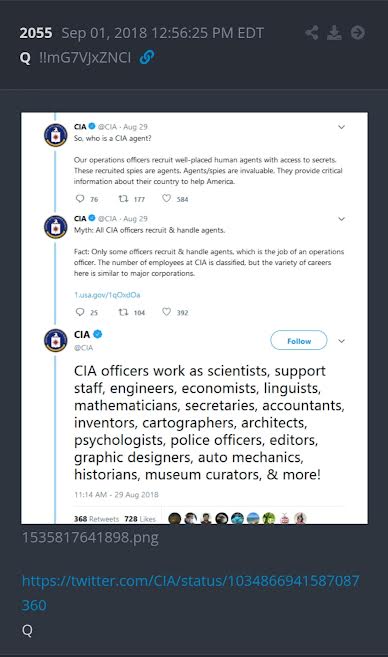Screen dimensions: 388x657
Task: Click the 368 Retweets count
Action: pos(96,519)
